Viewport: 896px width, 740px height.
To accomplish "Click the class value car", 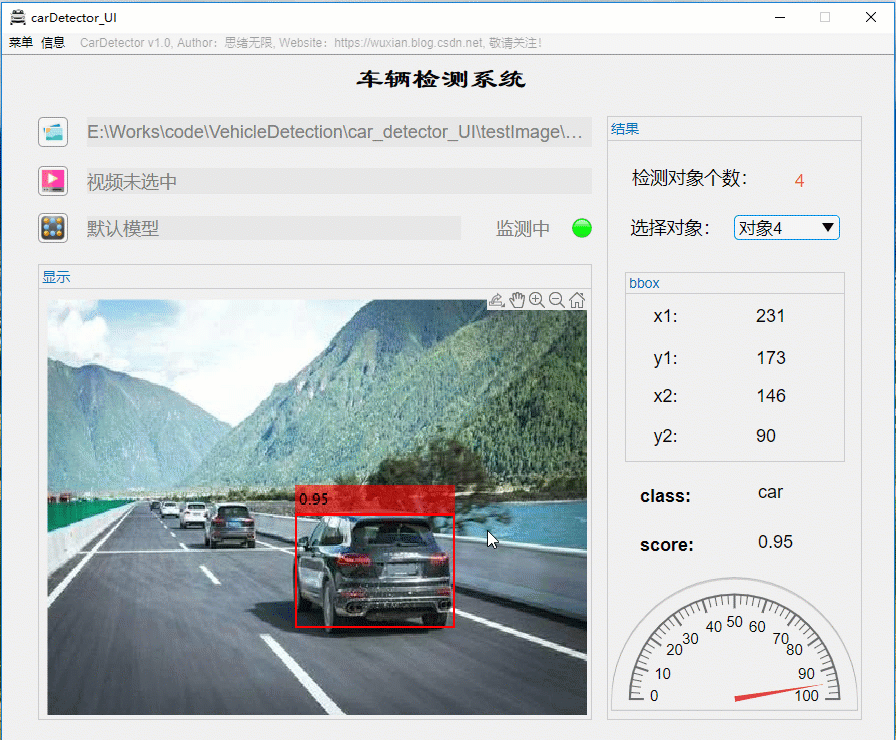I will (x=770, y=492).
